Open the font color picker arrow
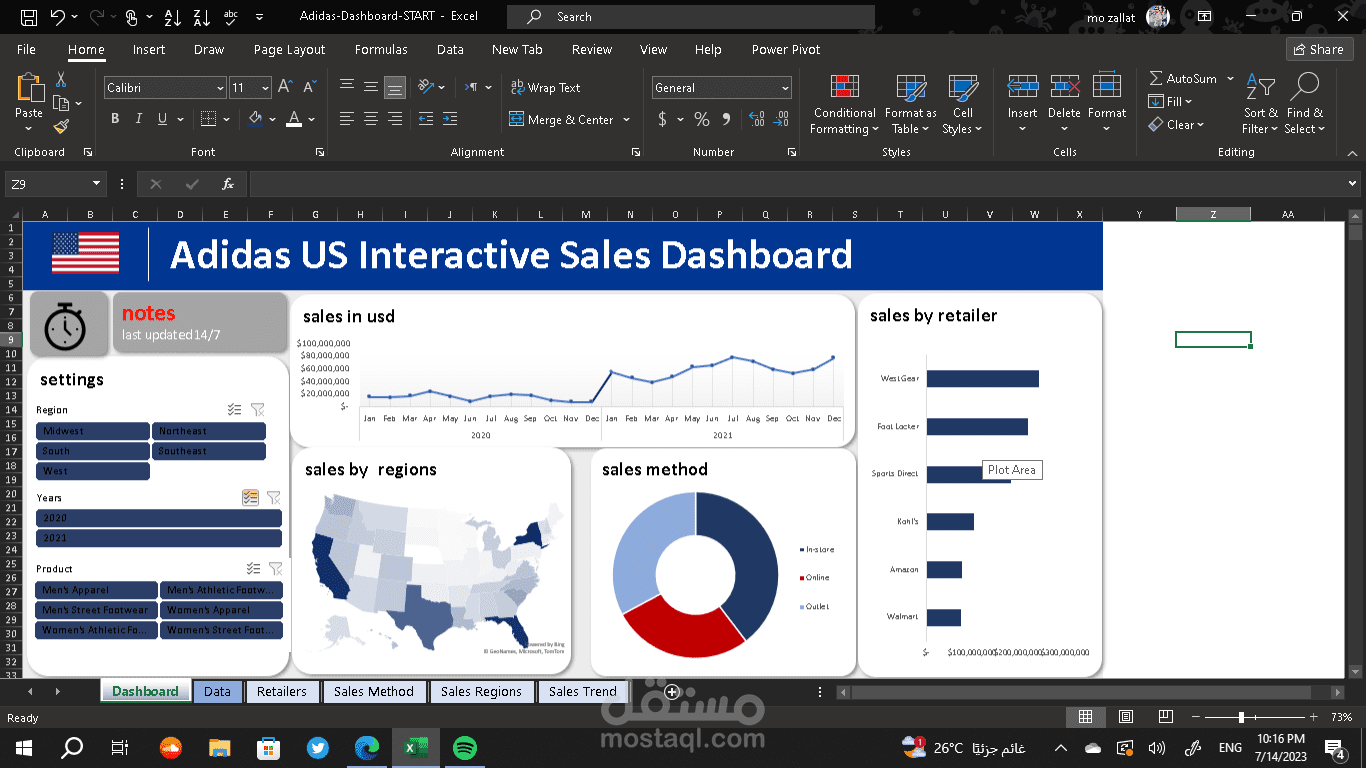Viewport: 1366px width, 768px height. point(312,119)
